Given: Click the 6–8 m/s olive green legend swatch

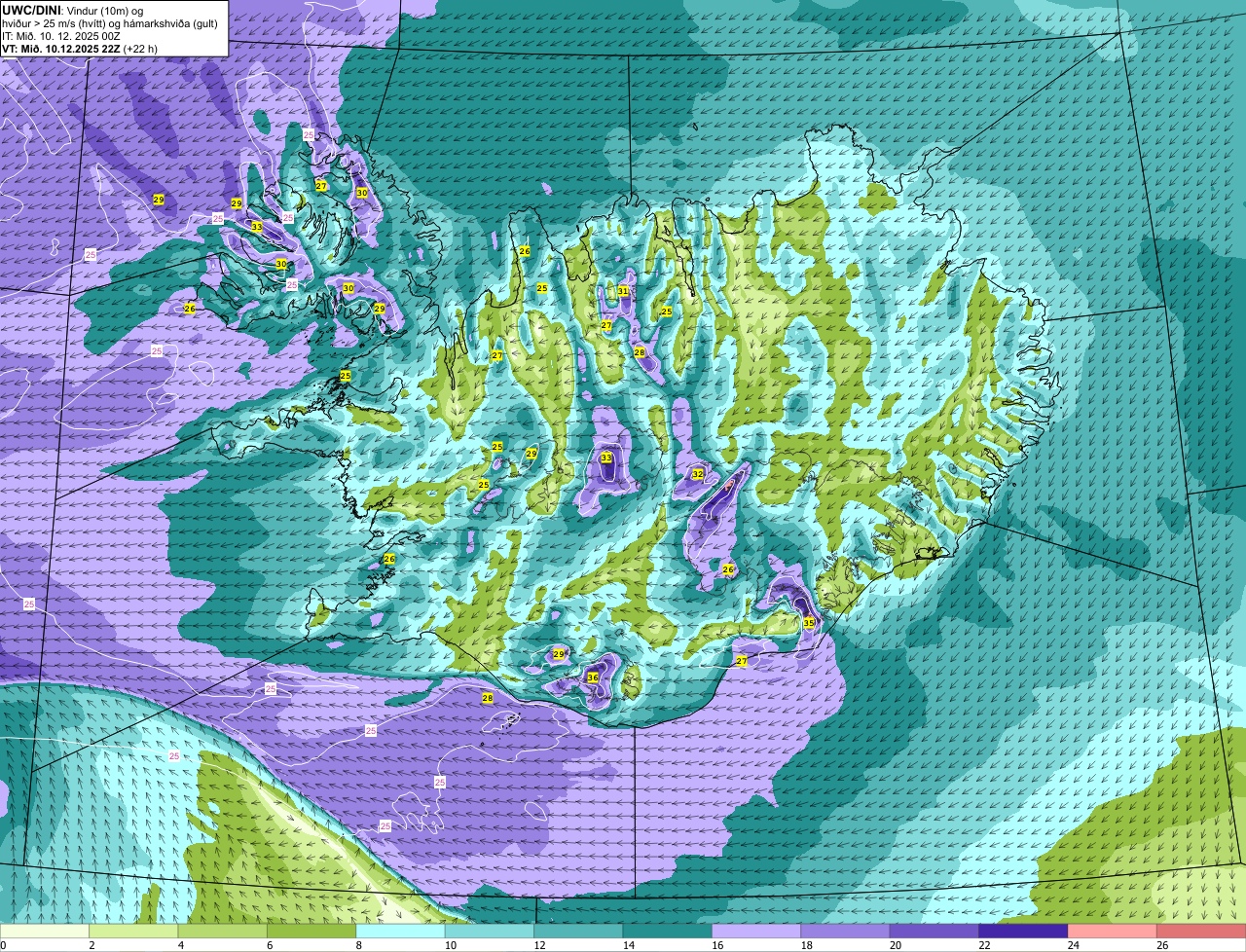Looking at the screenshot, I should coord(312,931).
